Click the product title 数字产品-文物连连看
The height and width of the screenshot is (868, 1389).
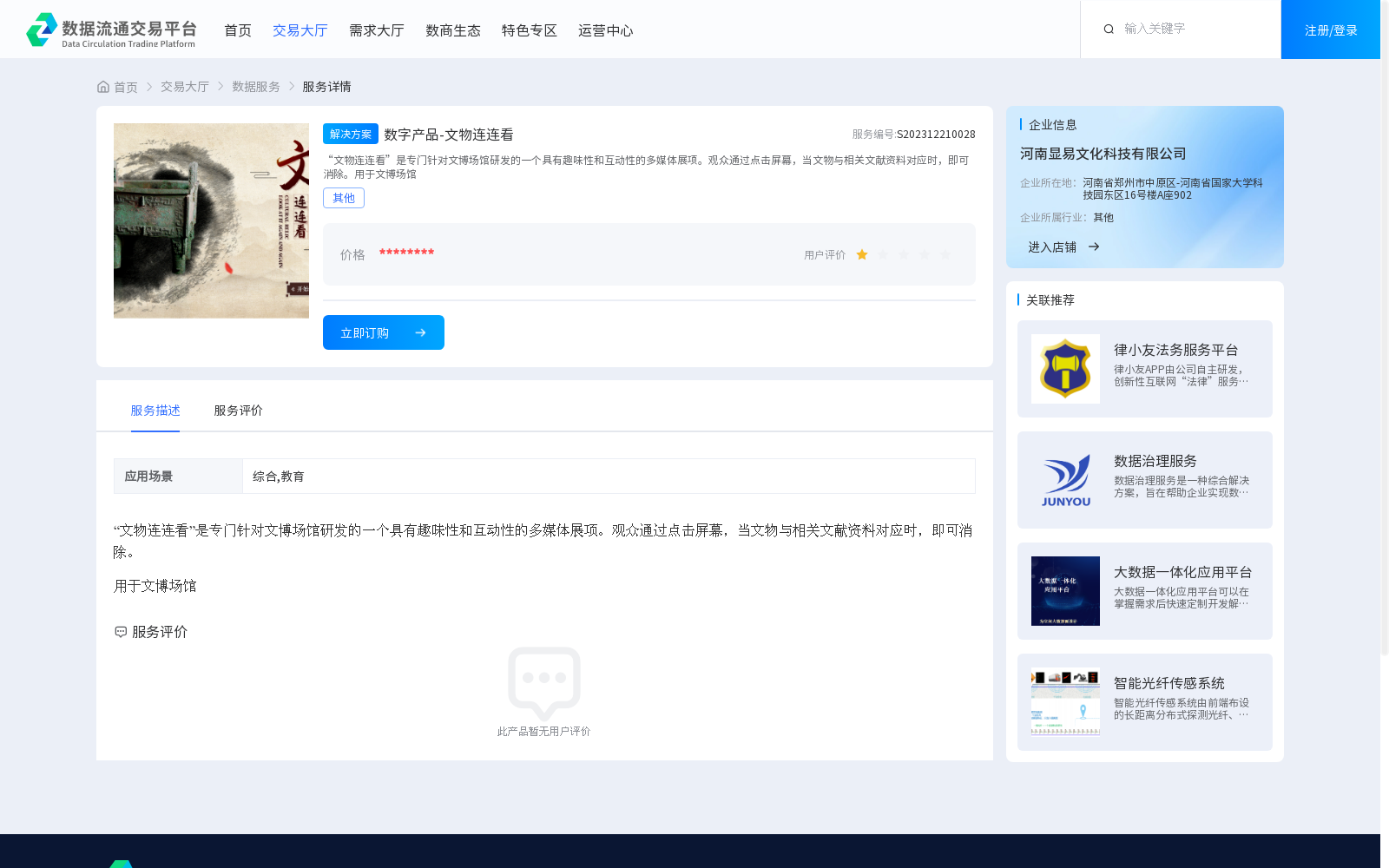449,135
